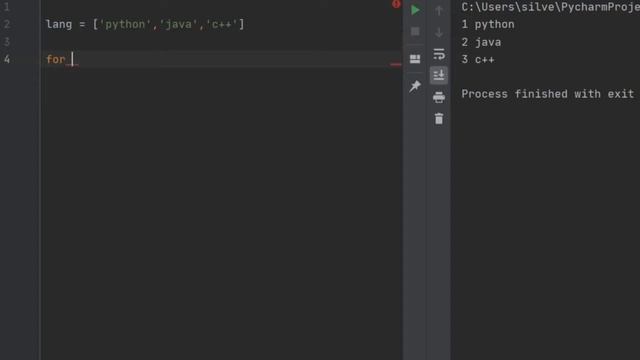Restore layout icon in run toolbar
640x360 pixels.
[415, 59]
